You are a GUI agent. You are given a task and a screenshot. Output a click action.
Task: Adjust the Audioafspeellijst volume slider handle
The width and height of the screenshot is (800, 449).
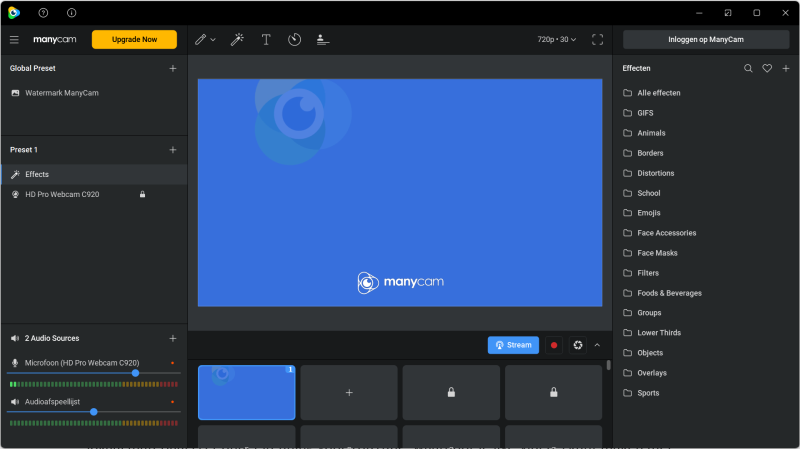click(x=93, y=412)
